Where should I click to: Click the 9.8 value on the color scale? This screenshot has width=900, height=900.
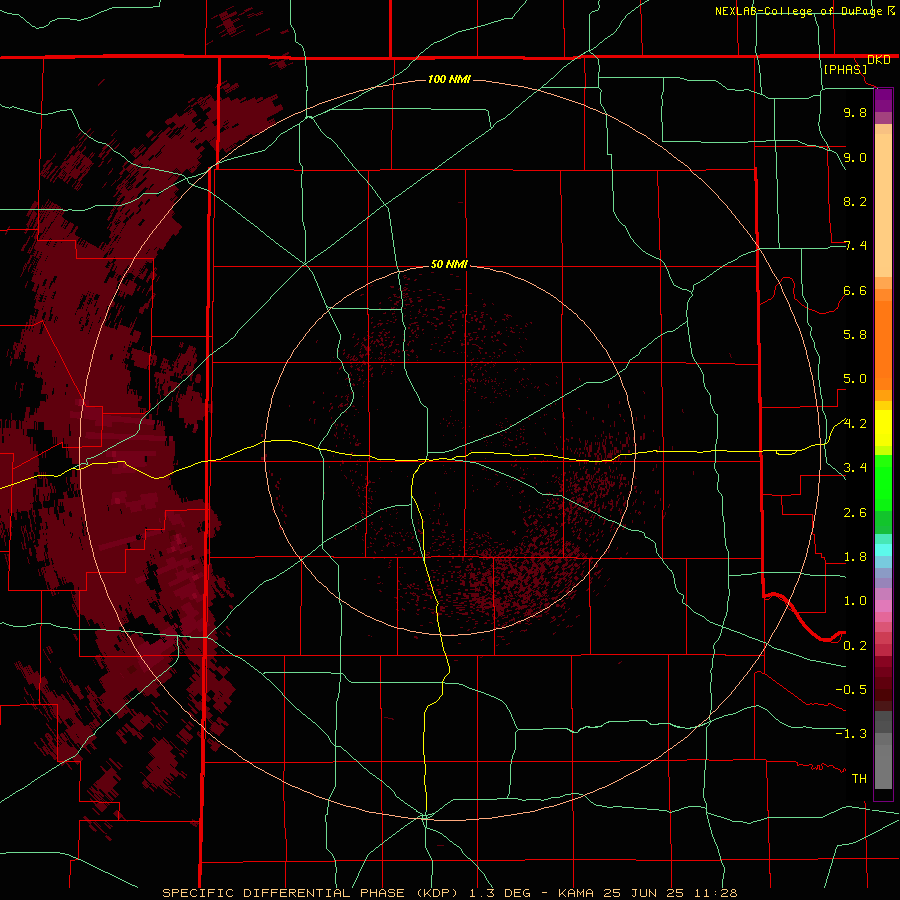pos(855,112)
